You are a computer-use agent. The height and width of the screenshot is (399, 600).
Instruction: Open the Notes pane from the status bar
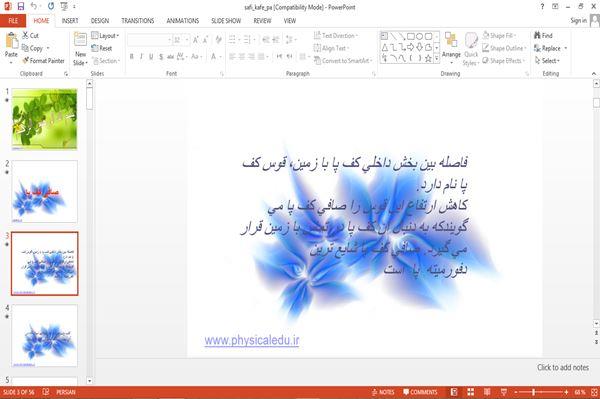[x=383, y=392]
